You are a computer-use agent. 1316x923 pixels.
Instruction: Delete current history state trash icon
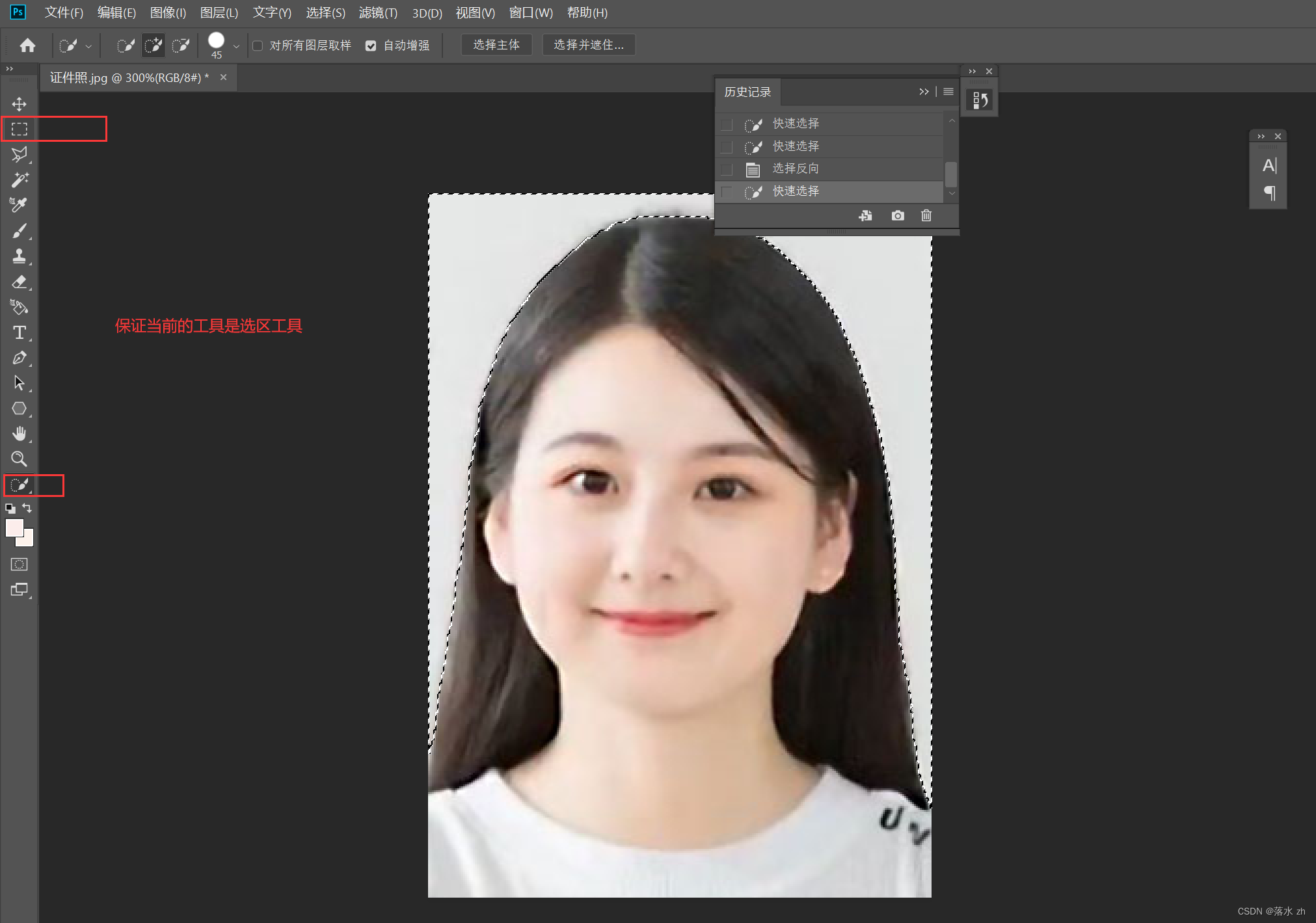point(926,215)
